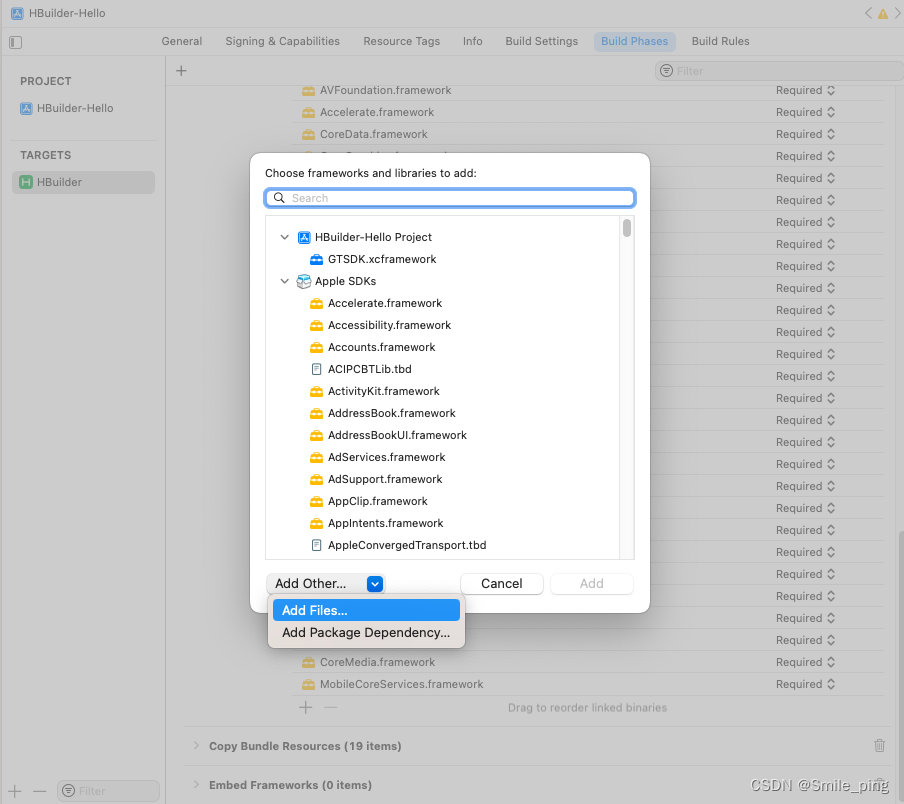Expand Embed Frameworks section
Image resolution: width=904 pixels, height=804 pixels.
[196, 784]
